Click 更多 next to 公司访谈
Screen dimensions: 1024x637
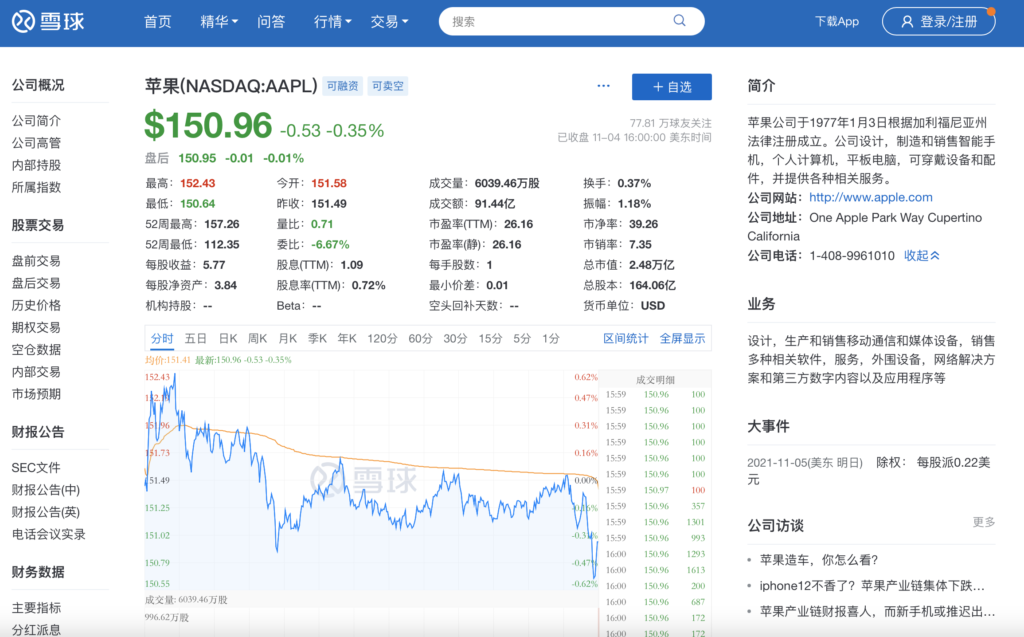click(x=984, y=522)
